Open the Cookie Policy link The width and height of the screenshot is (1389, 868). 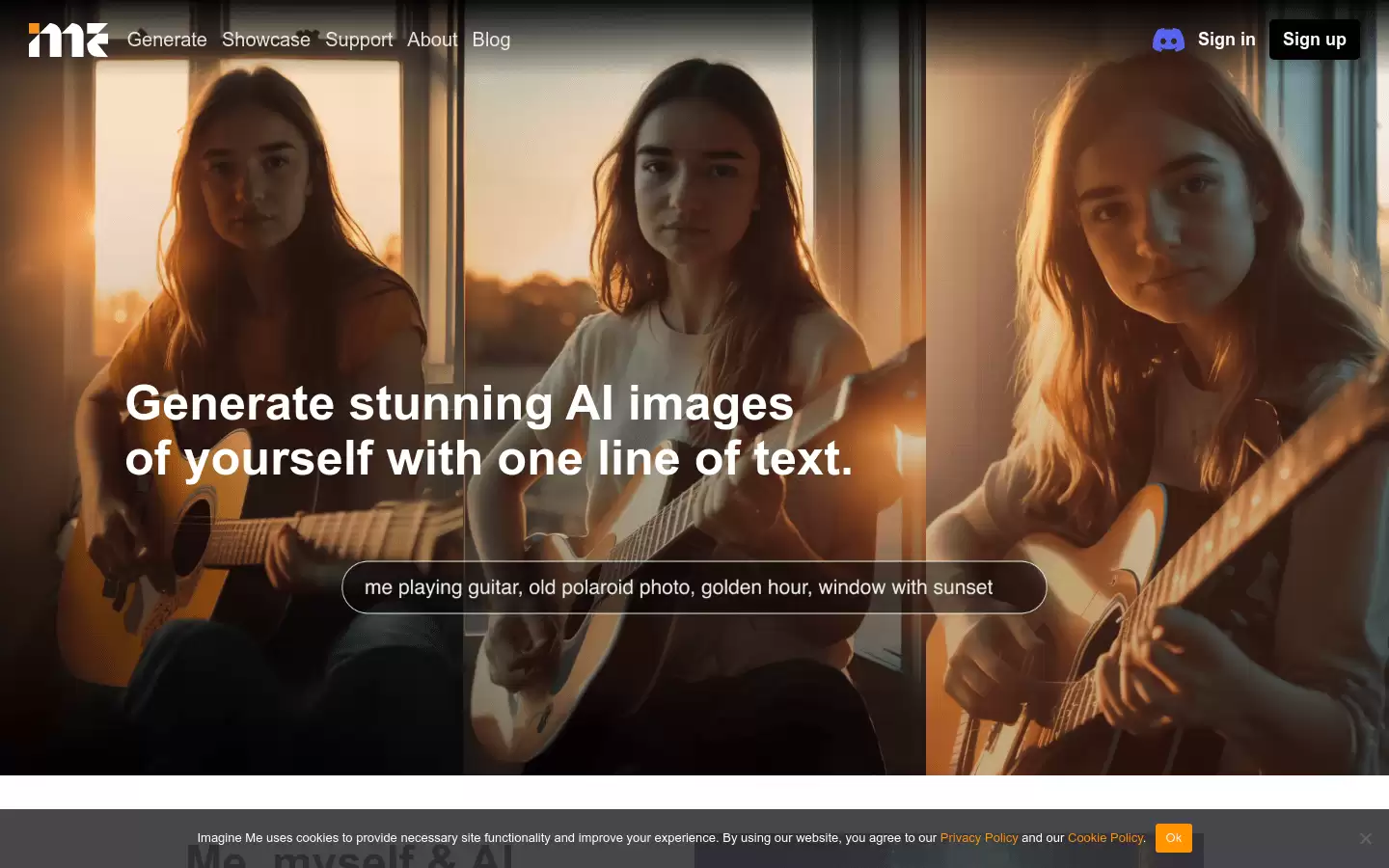[1105, 838]
